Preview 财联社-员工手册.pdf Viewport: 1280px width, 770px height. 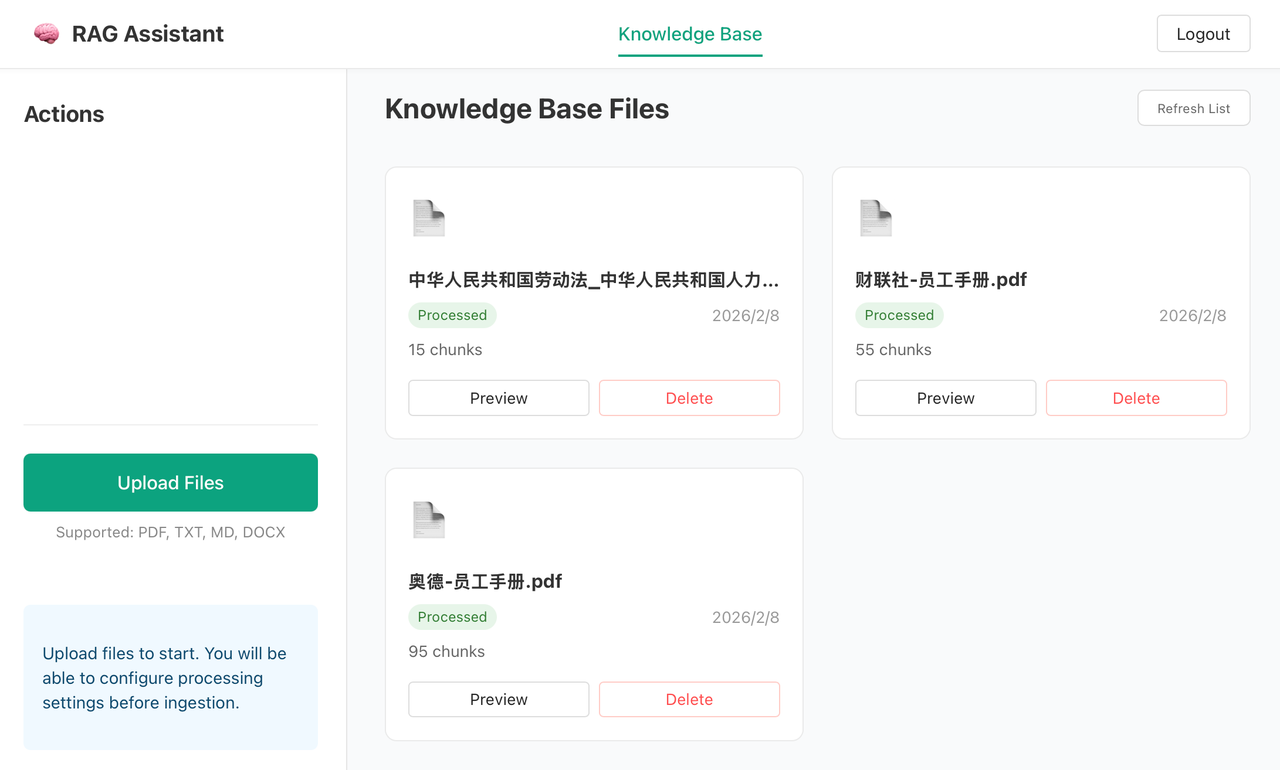click(x=946, y=398)
